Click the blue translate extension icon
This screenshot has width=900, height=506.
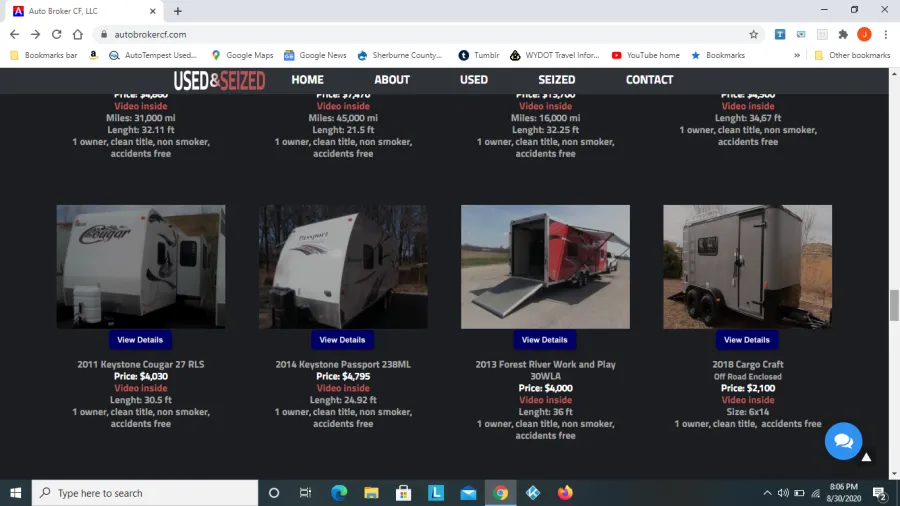coord(780,34)
